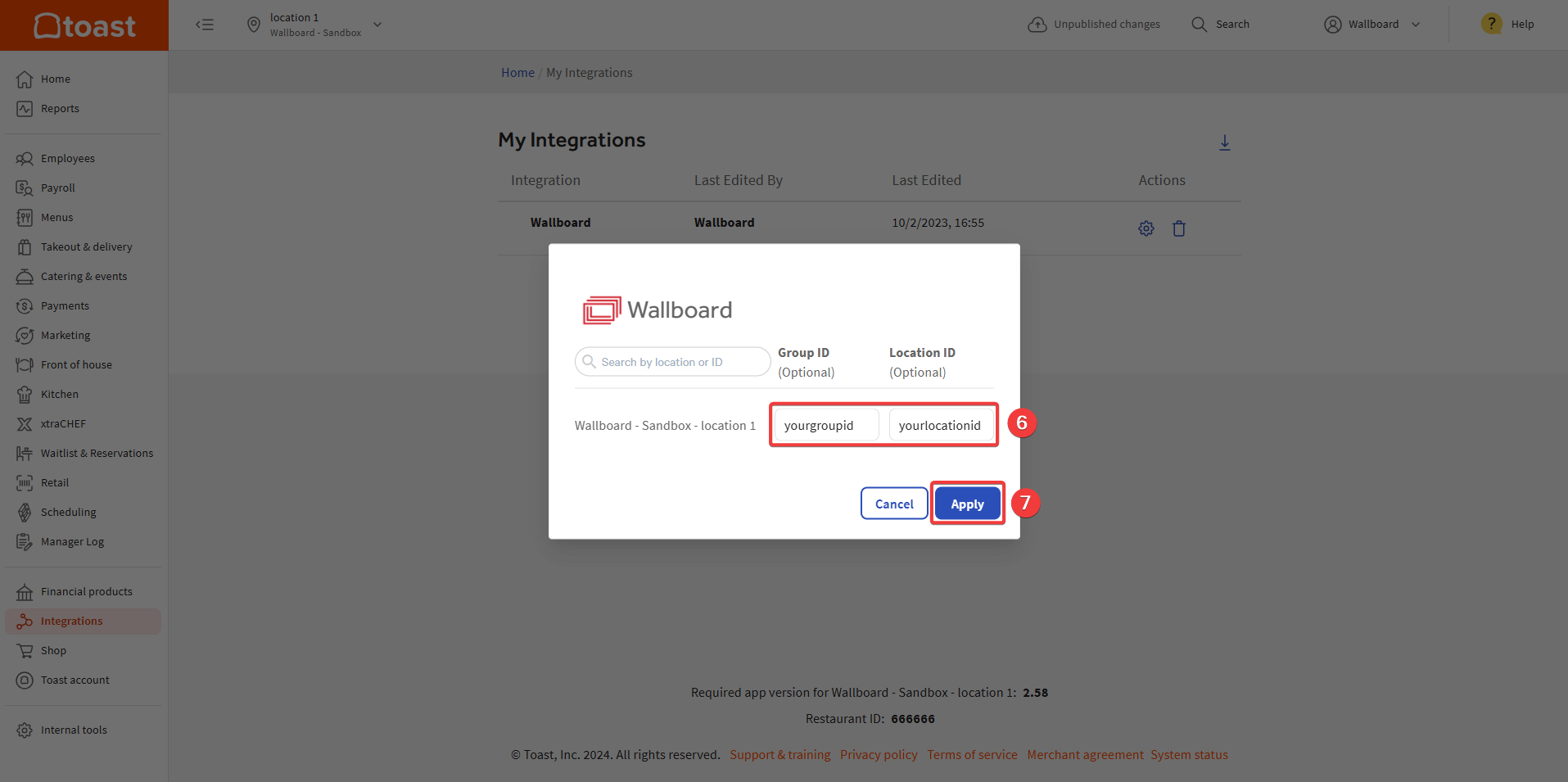
Task: Open Unpublished changes
Action: 1094,25
